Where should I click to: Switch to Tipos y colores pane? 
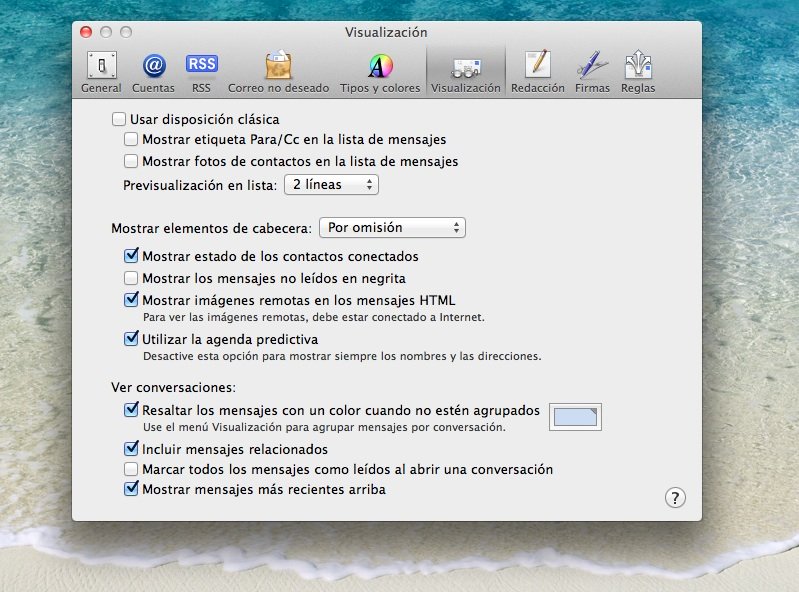pyautogui.click(x=380, y=72)
